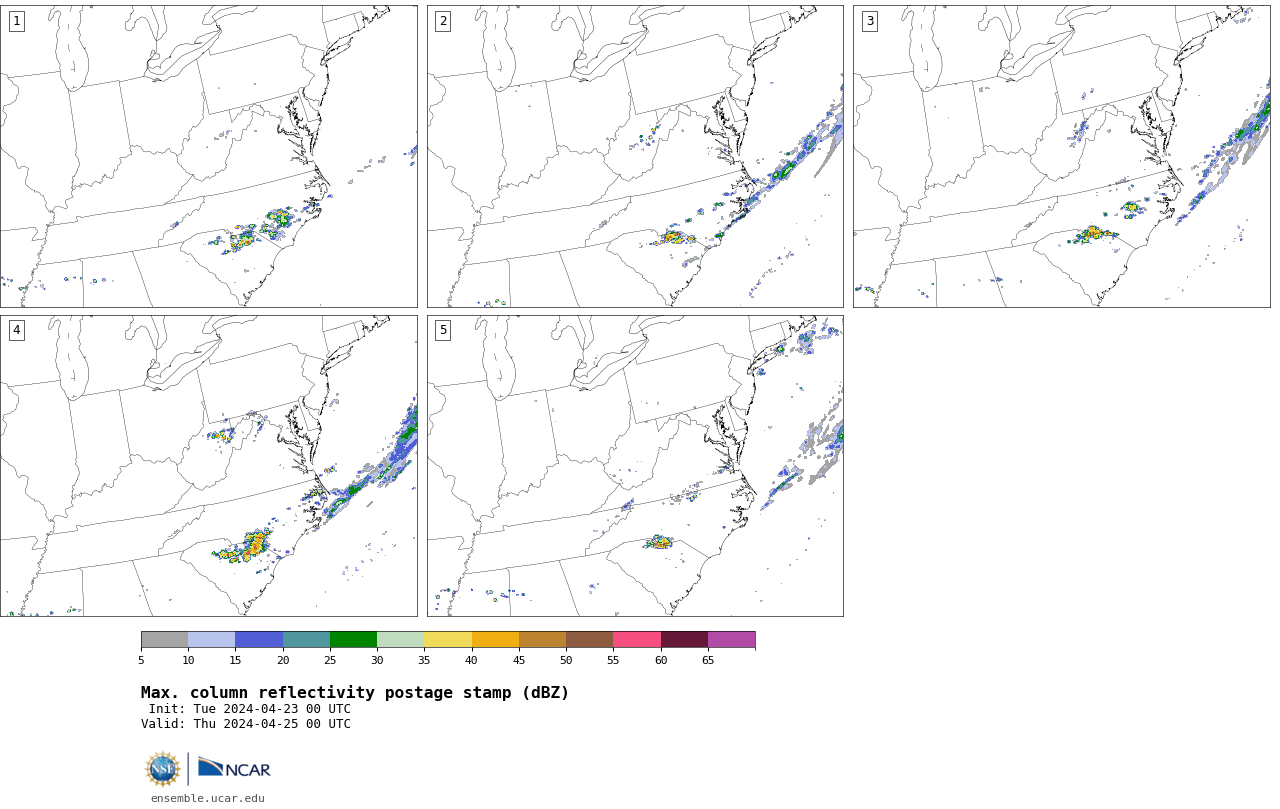Select the light lavender 10-15 dBZ swatch

[x=211, y=640]
